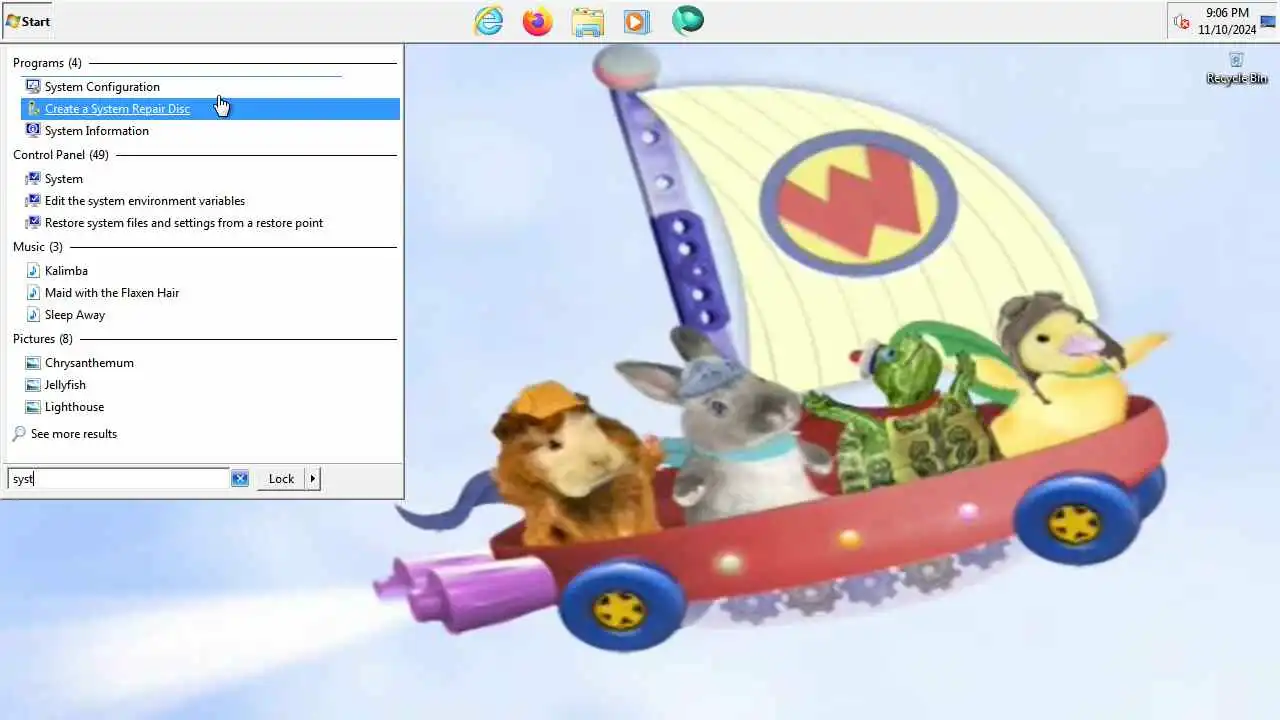Click the volume muted tray icon
The height and width of the screenshot is (720, 1280).
click(x=1181, y=21)
